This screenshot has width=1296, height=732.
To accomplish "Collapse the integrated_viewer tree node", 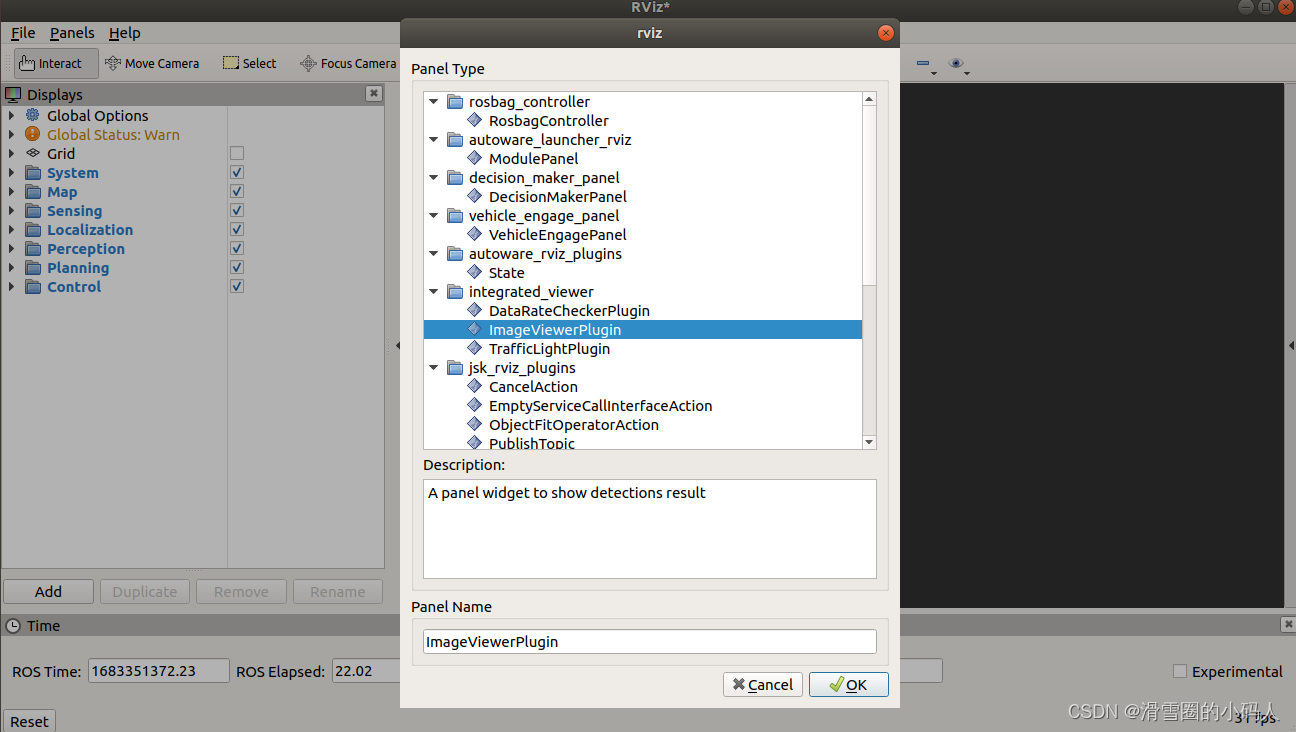I will coord(434,291).
